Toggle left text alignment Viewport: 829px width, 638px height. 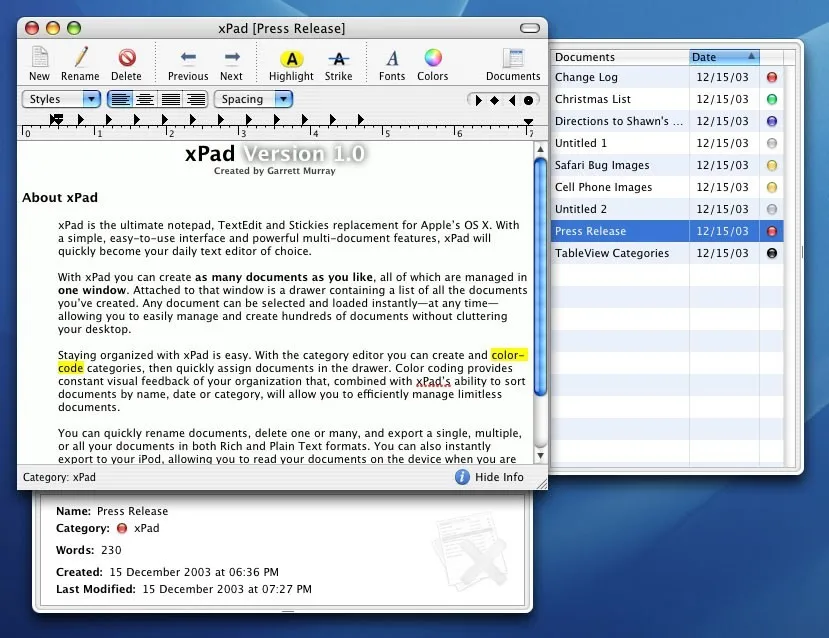pos(122,99)
